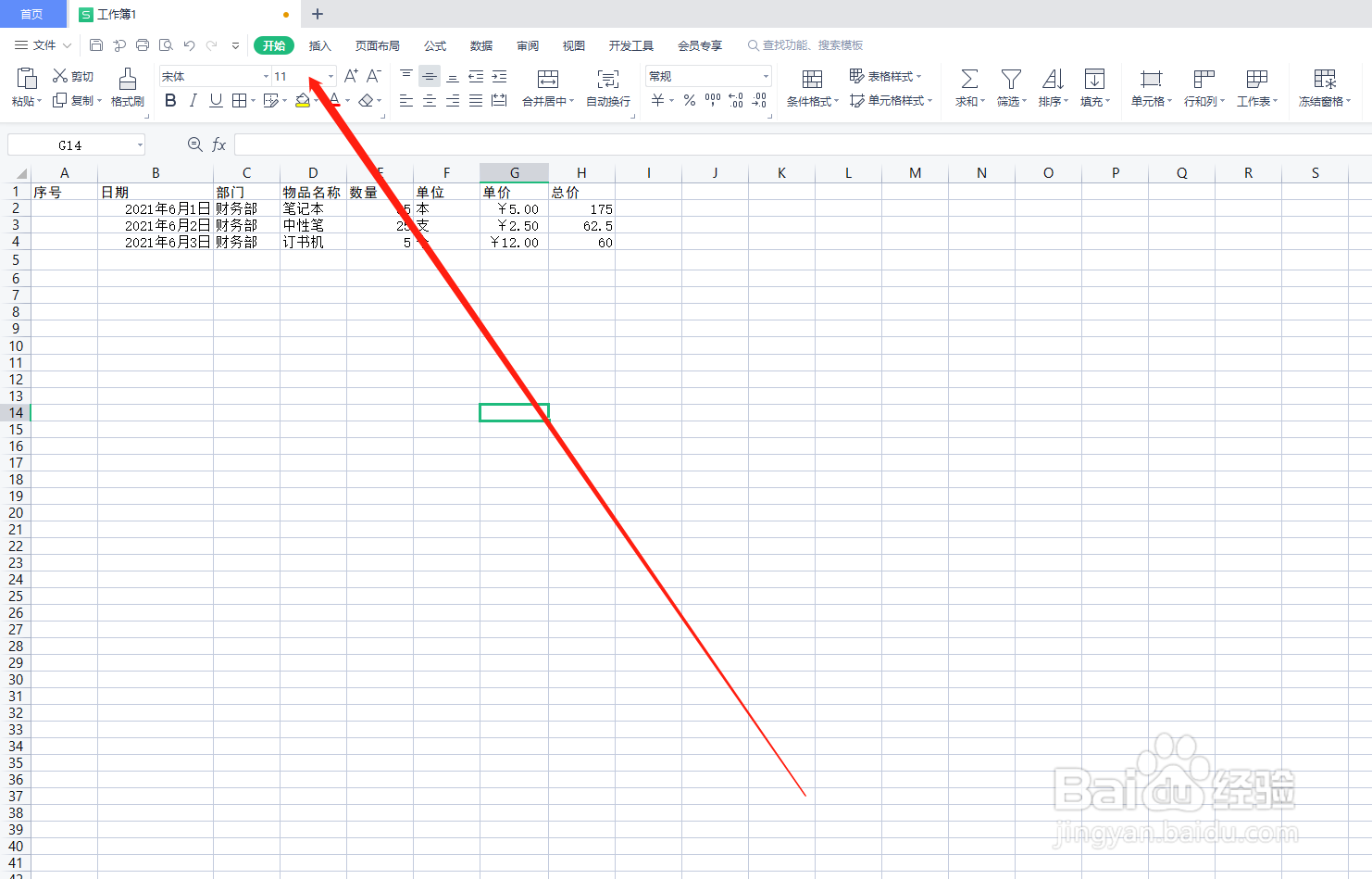Image resolution: width=1372 pixels, height=879 pixels.
Task: Toggle align text right
Action: 453,100
